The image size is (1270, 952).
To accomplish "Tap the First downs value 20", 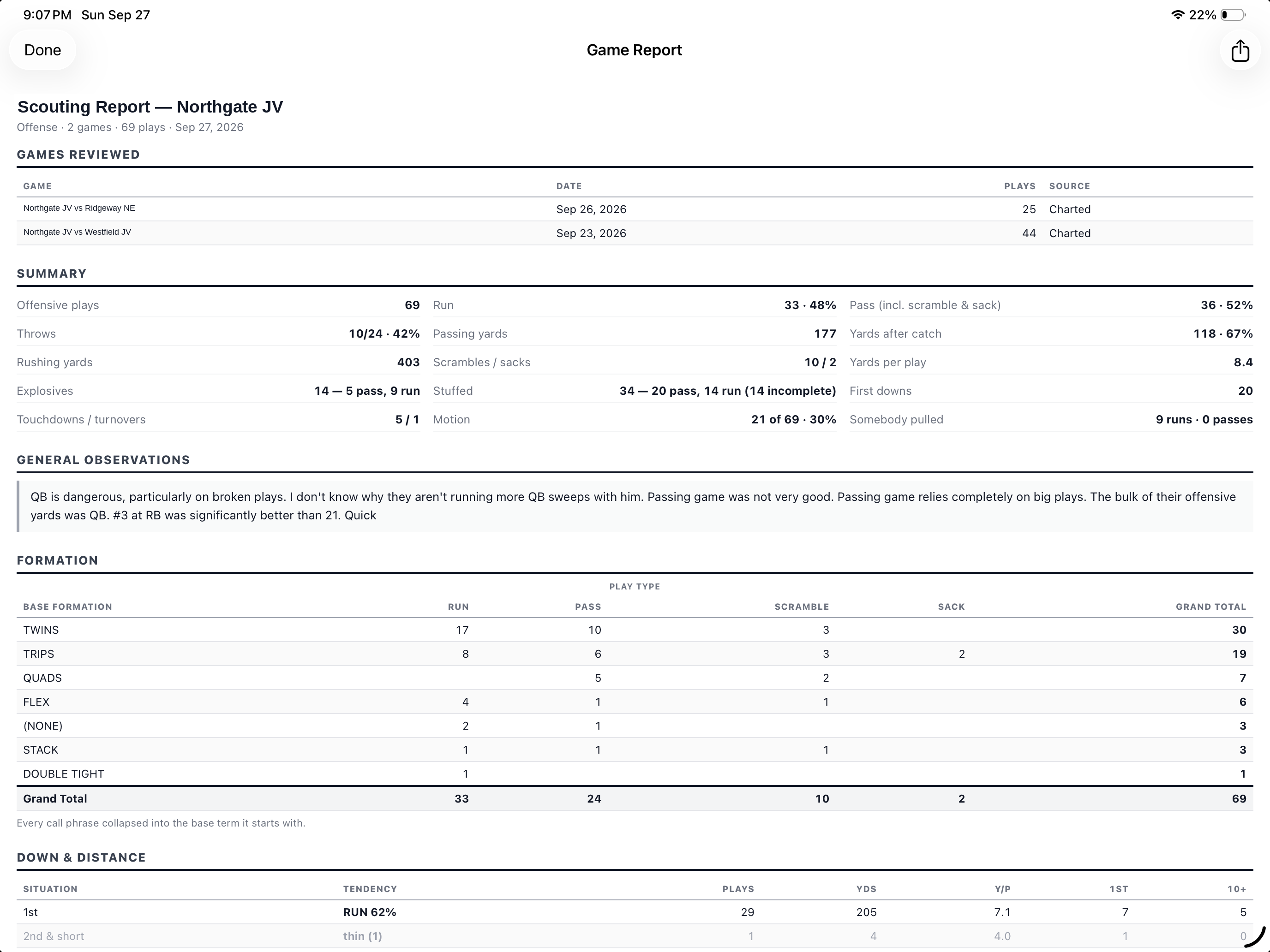I will click(x=1246, y=391).
